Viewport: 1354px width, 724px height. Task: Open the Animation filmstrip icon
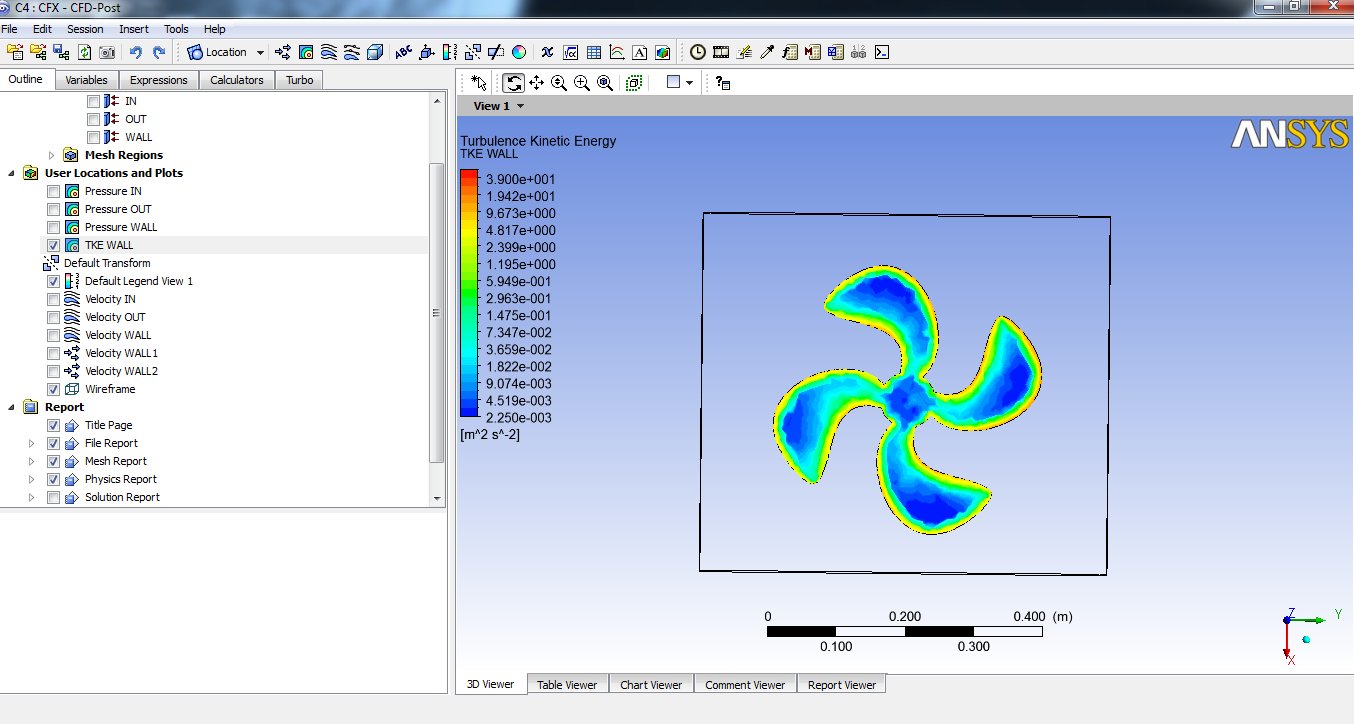click(x=721, y=52)
